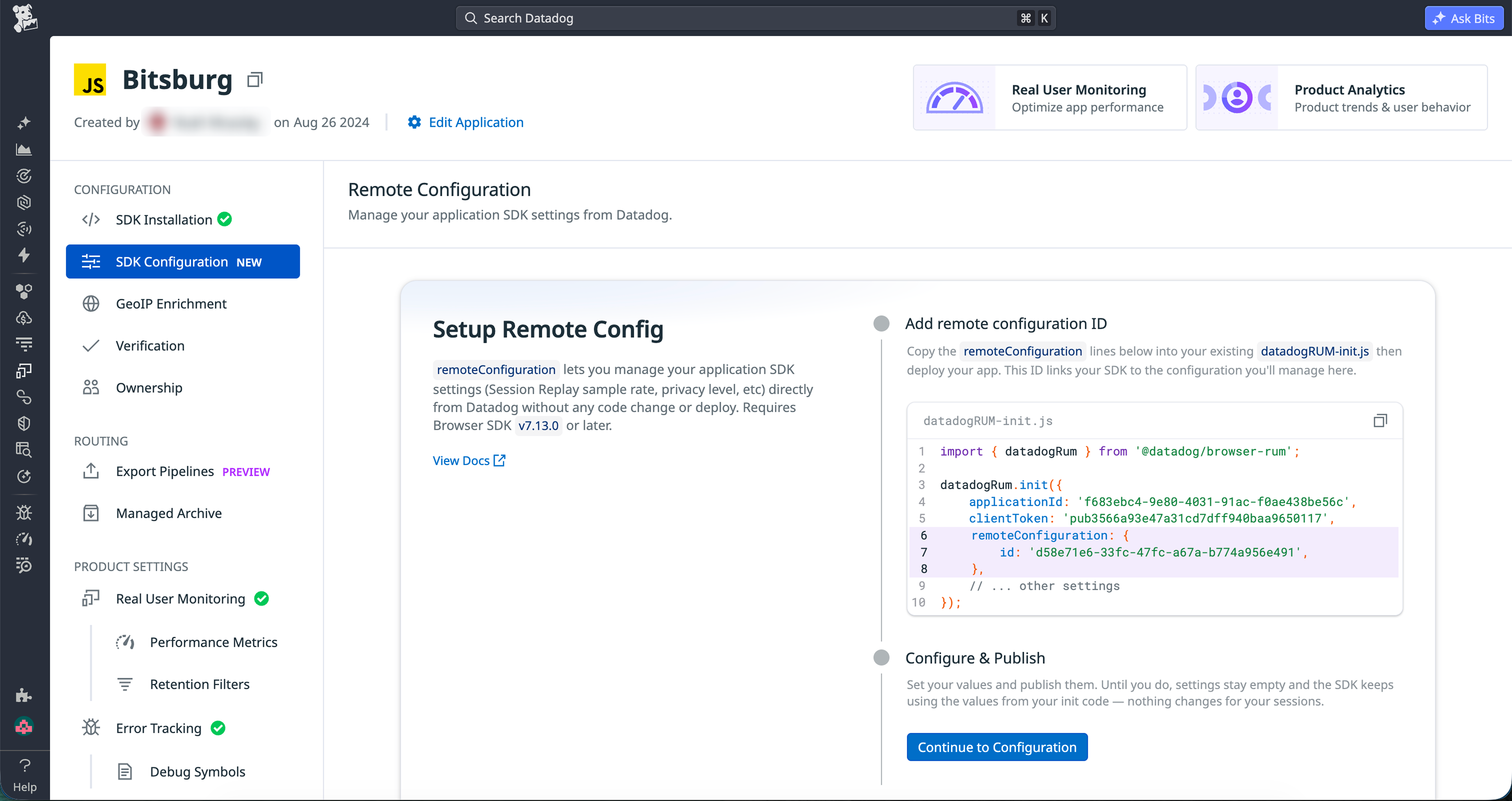Copy the Bitsburg application name
Image resolution: width=1512 pixels, height=801 pixels.
coord(255,80)
